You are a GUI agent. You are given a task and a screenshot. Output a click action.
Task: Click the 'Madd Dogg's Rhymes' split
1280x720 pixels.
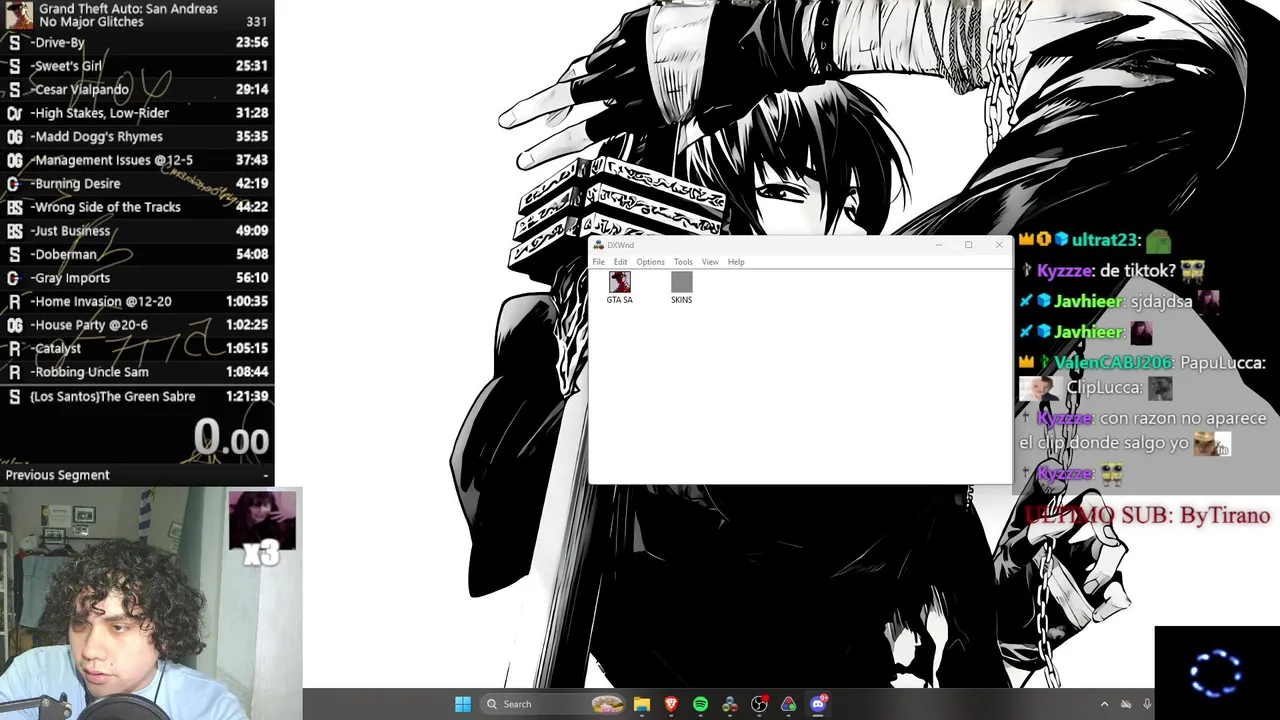point(137,137)
